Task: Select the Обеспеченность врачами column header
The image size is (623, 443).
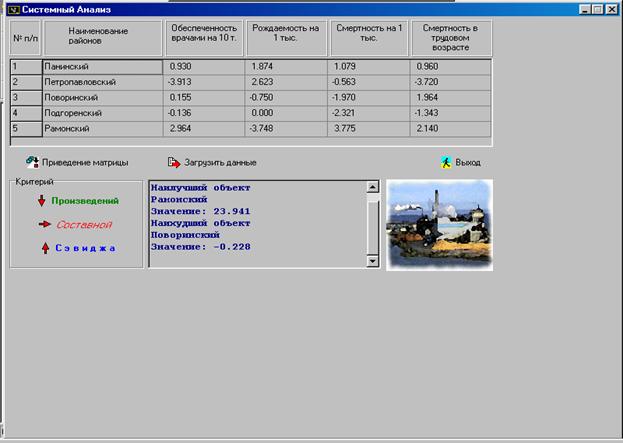Action: (203, 35)
